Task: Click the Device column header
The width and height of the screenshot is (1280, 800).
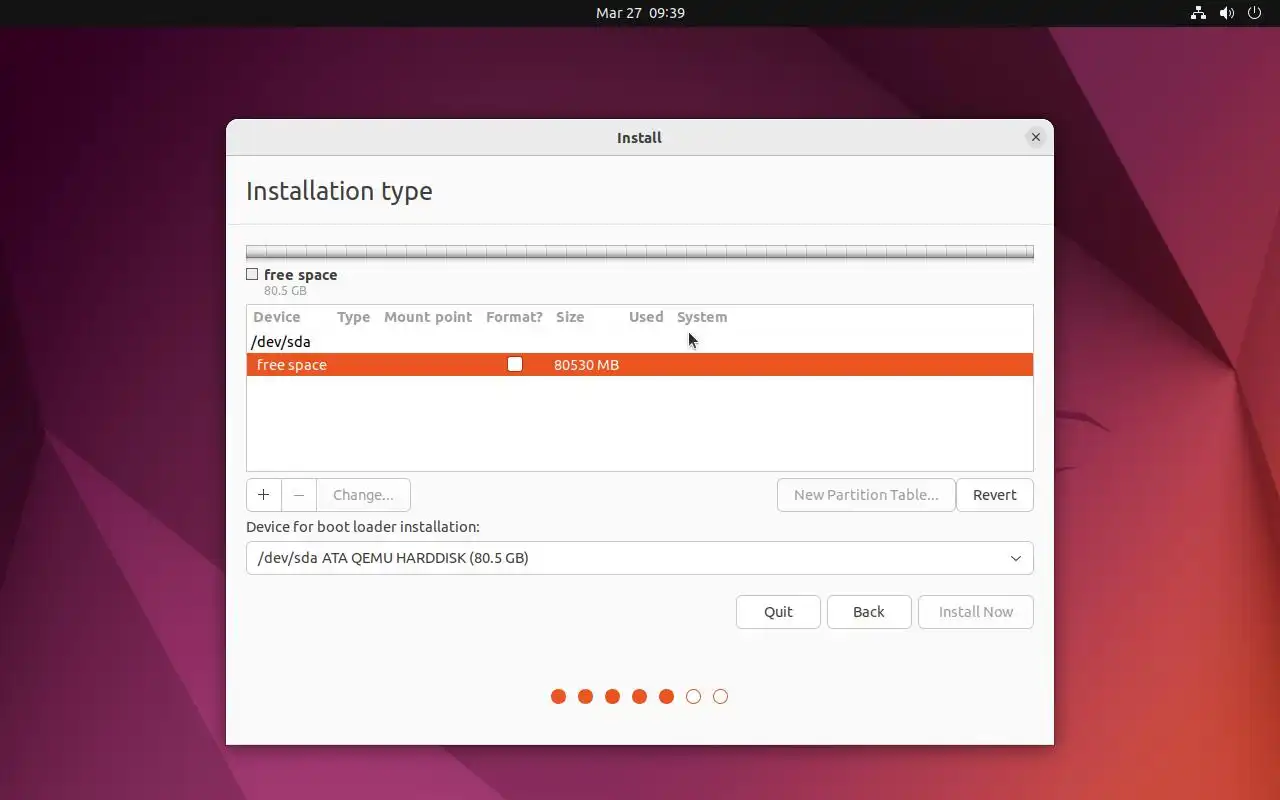Action: (277, 317)
